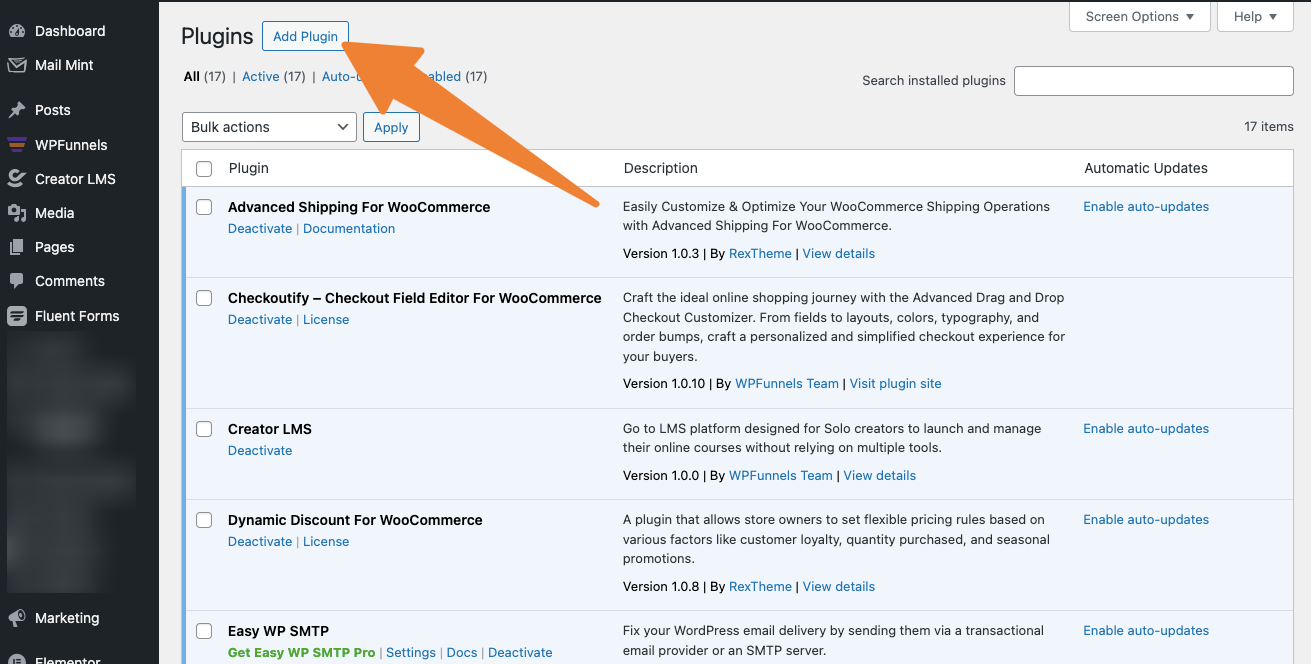Expand the Help tab dropdown
The width and height of the screenshot is (1311, 664).
(x=1255, y=17)
